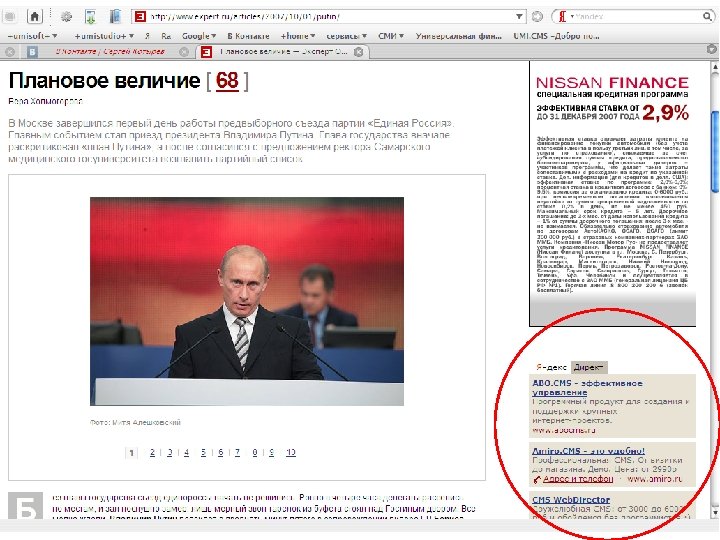Go to photo gallery page 7
The height and width of the screenshot is (540, 720).
click(237, 452)
